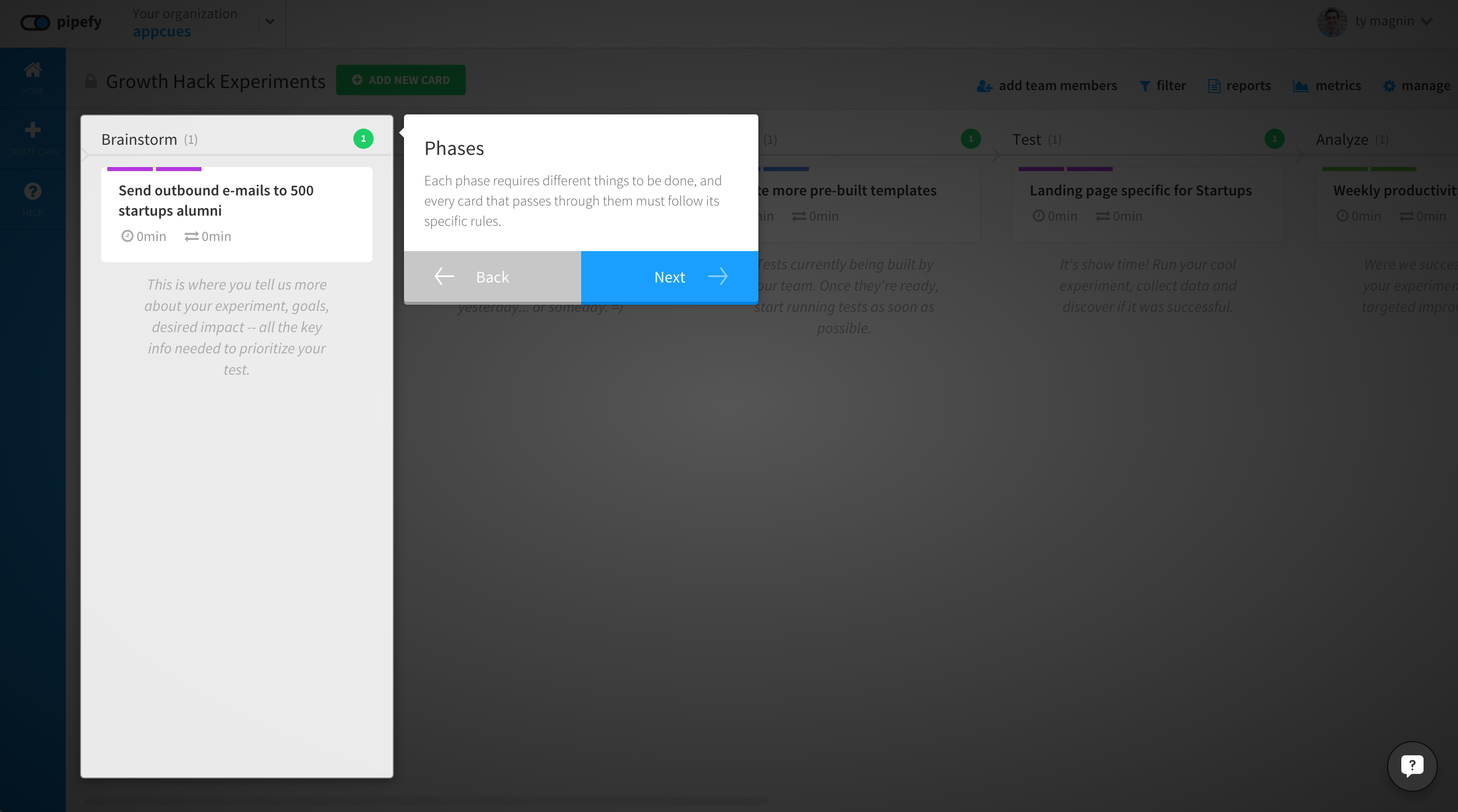
Task: Go to Home in sidebar
Action: click(x=32, y=77)
